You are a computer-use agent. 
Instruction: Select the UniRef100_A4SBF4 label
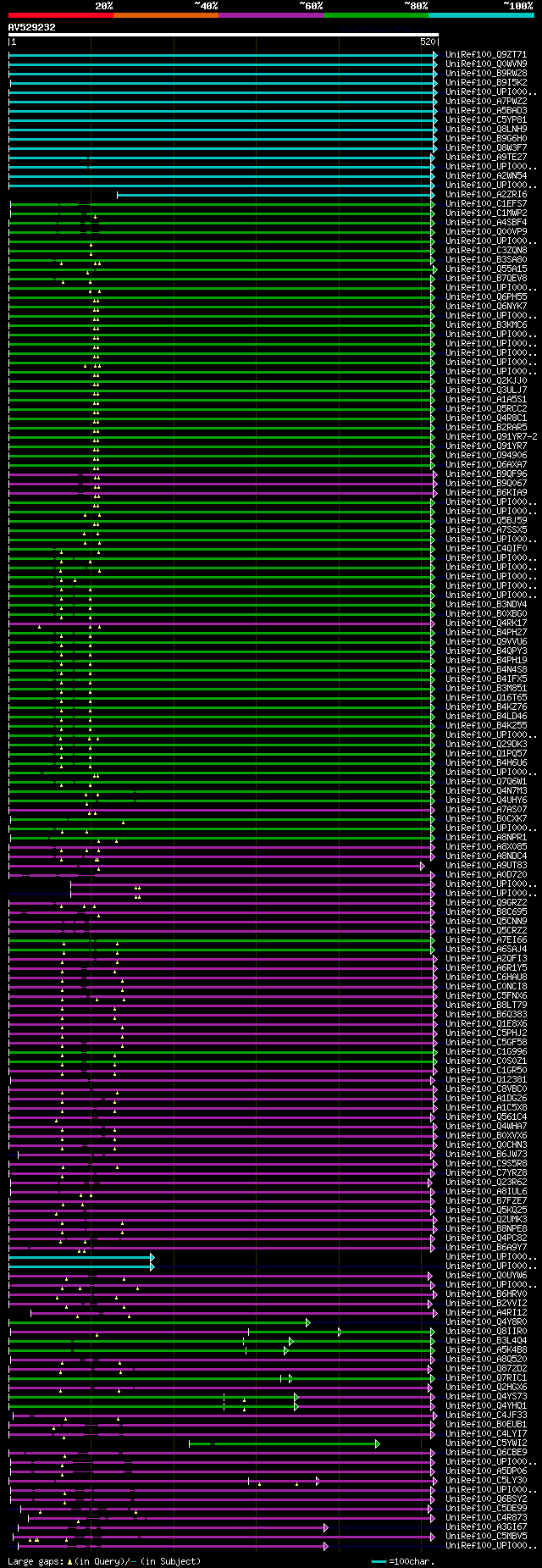pyautogui.click(x=486, y=222)
